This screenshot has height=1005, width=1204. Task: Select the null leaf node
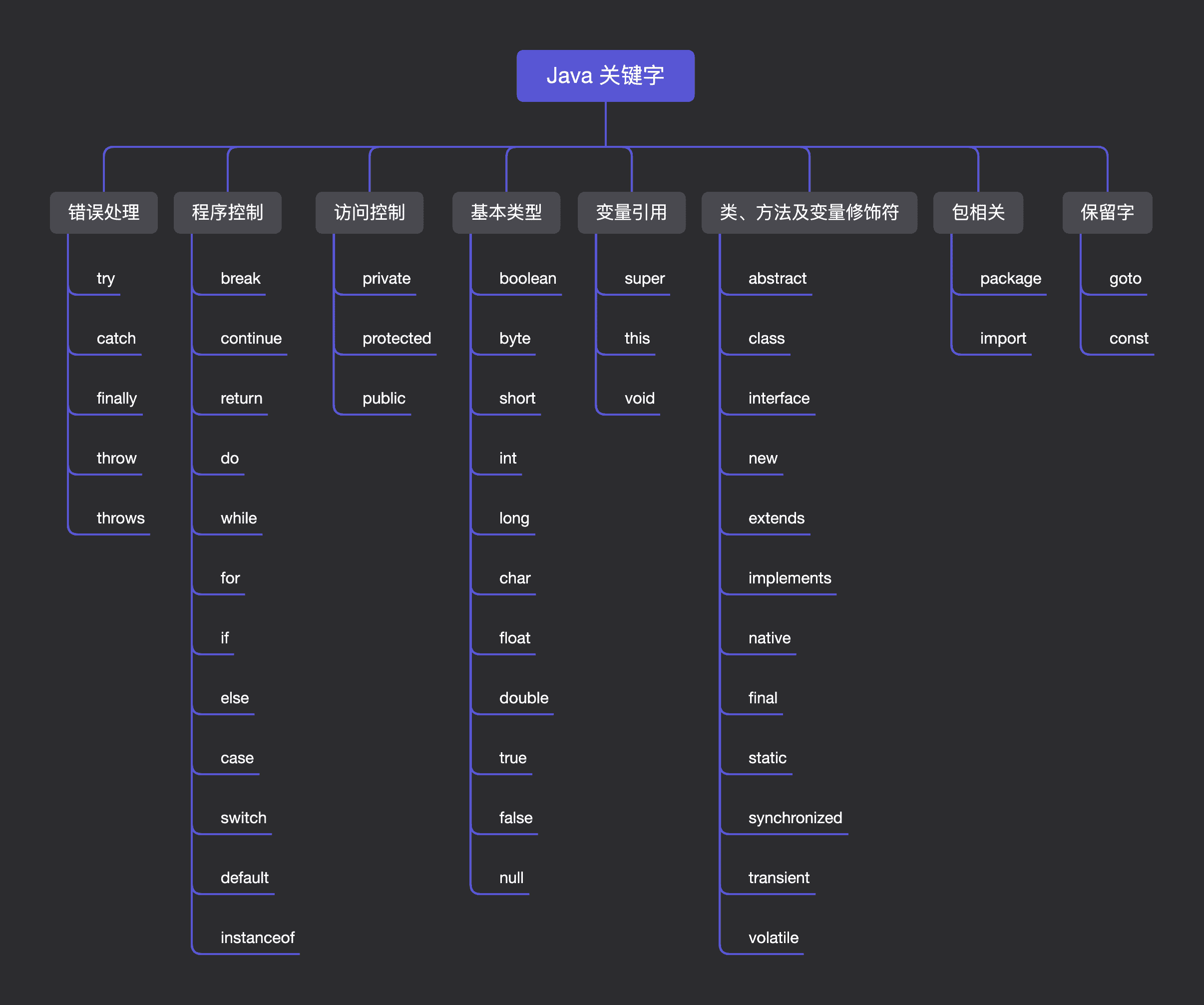tap(511, 878)
